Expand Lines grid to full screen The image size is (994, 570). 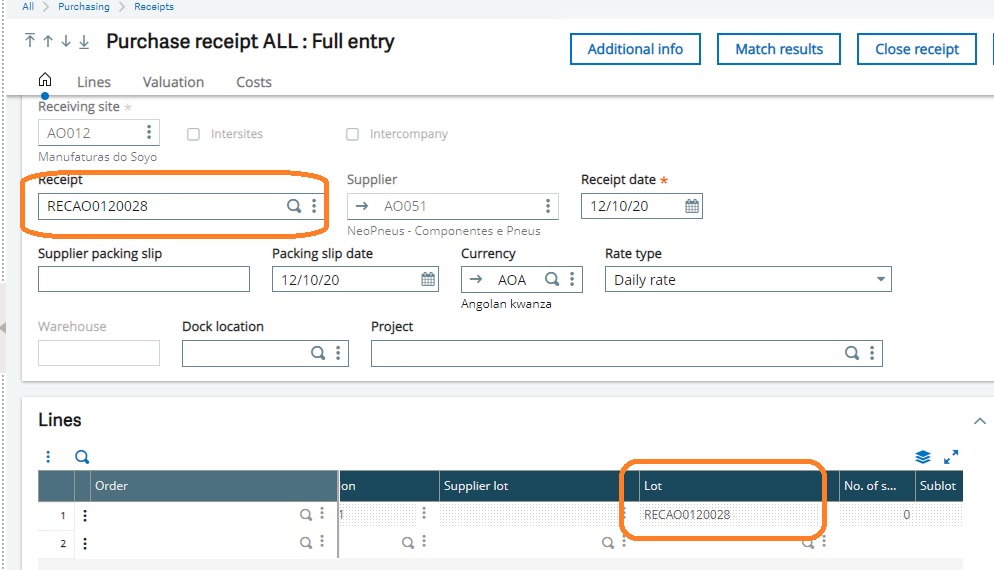coord(951,457)
